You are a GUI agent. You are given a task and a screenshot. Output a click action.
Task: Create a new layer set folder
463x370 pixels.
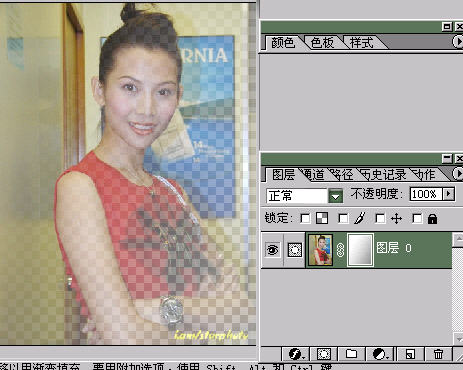click(x=351, y=354)
